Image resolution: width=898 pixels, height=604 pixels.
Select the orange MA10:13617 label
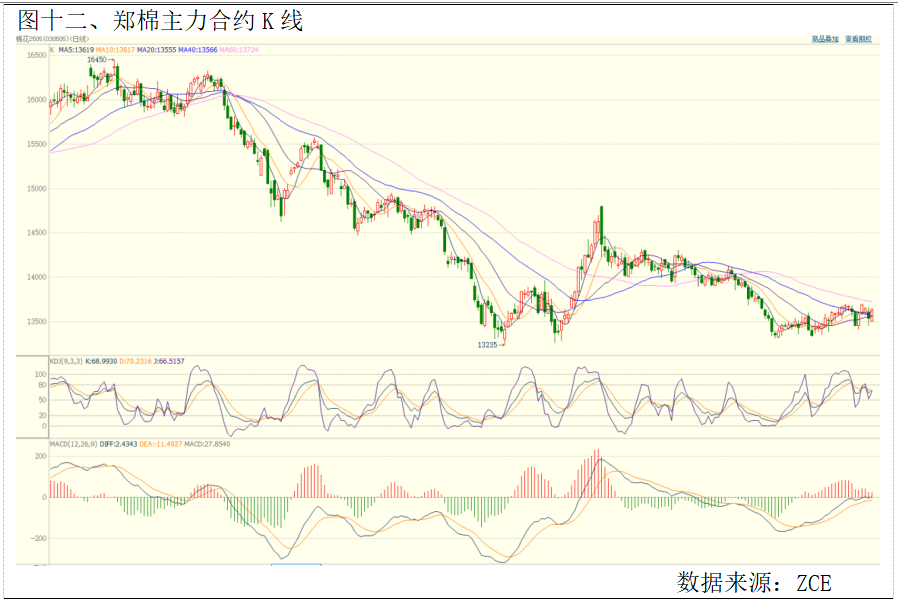tap(115, 49)
